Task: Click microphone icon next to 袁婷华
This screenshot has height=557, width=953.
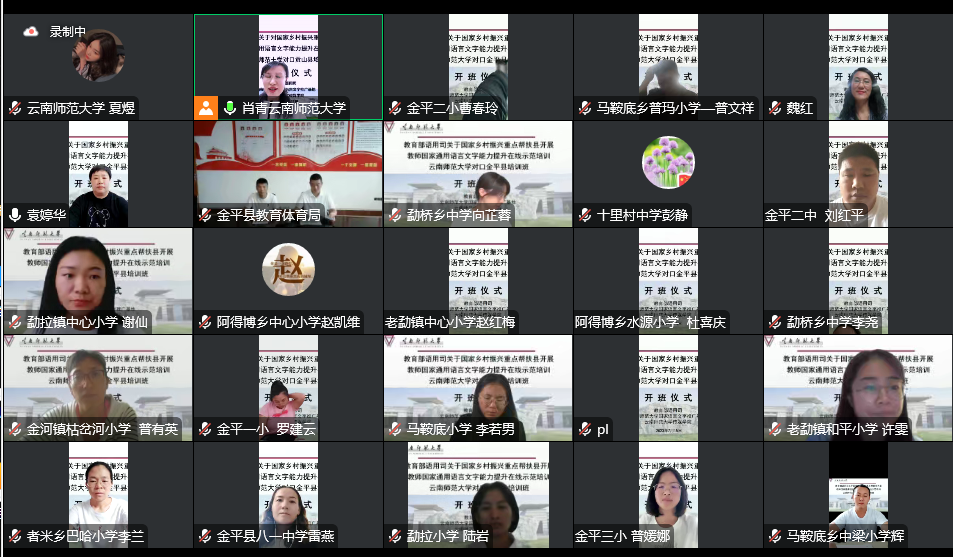Action: click(x=15, y=215)
